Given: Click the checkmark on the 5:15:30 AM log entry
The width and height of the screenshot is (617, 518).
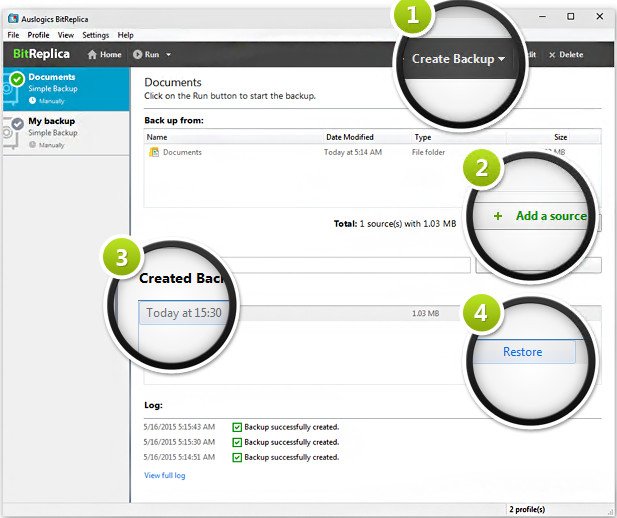Looking at the screenshot, I should 237,442.
